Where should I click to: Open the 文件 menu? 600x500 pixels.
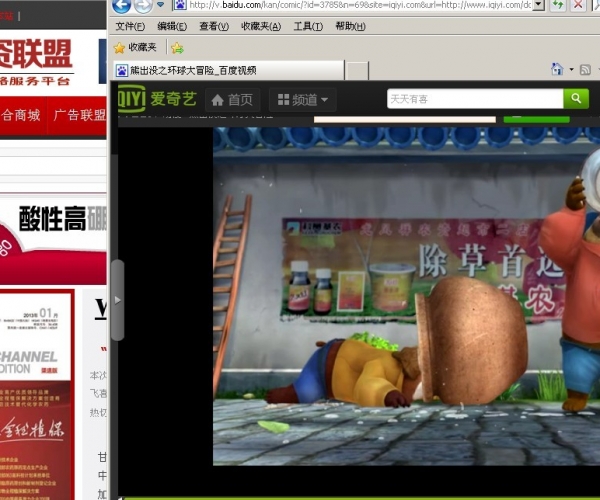(130, 26)
